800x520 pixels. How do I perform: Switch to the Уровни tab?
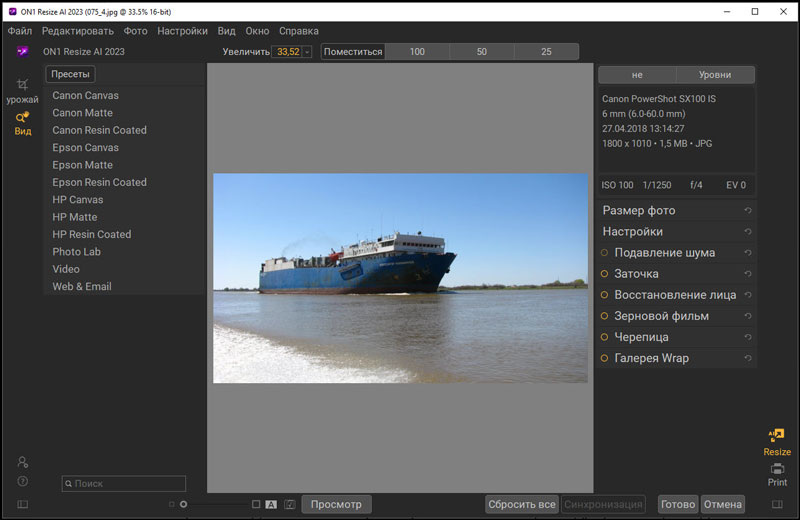tap(715, 75)
